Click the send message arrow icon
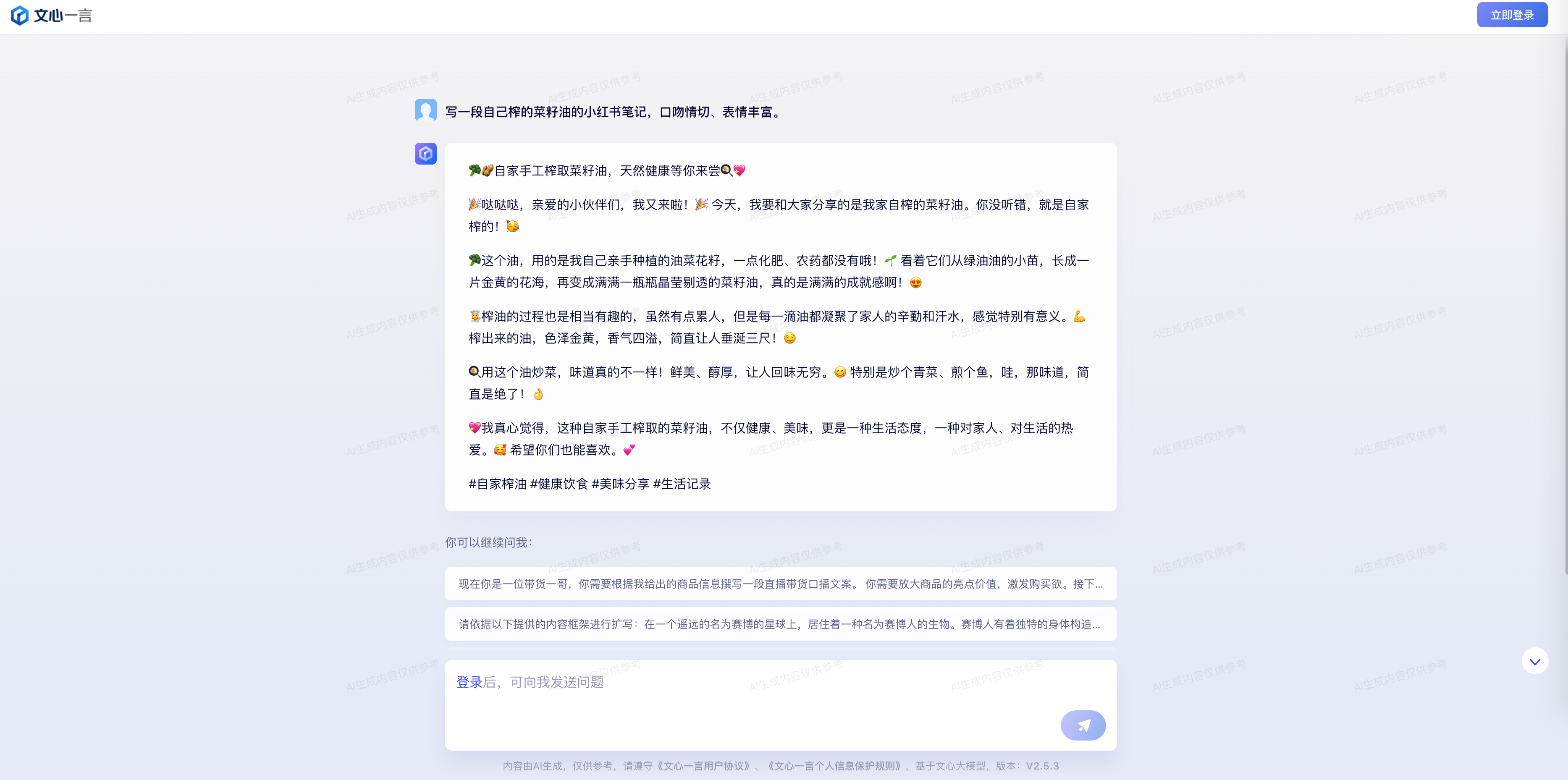 (1084, 725)
